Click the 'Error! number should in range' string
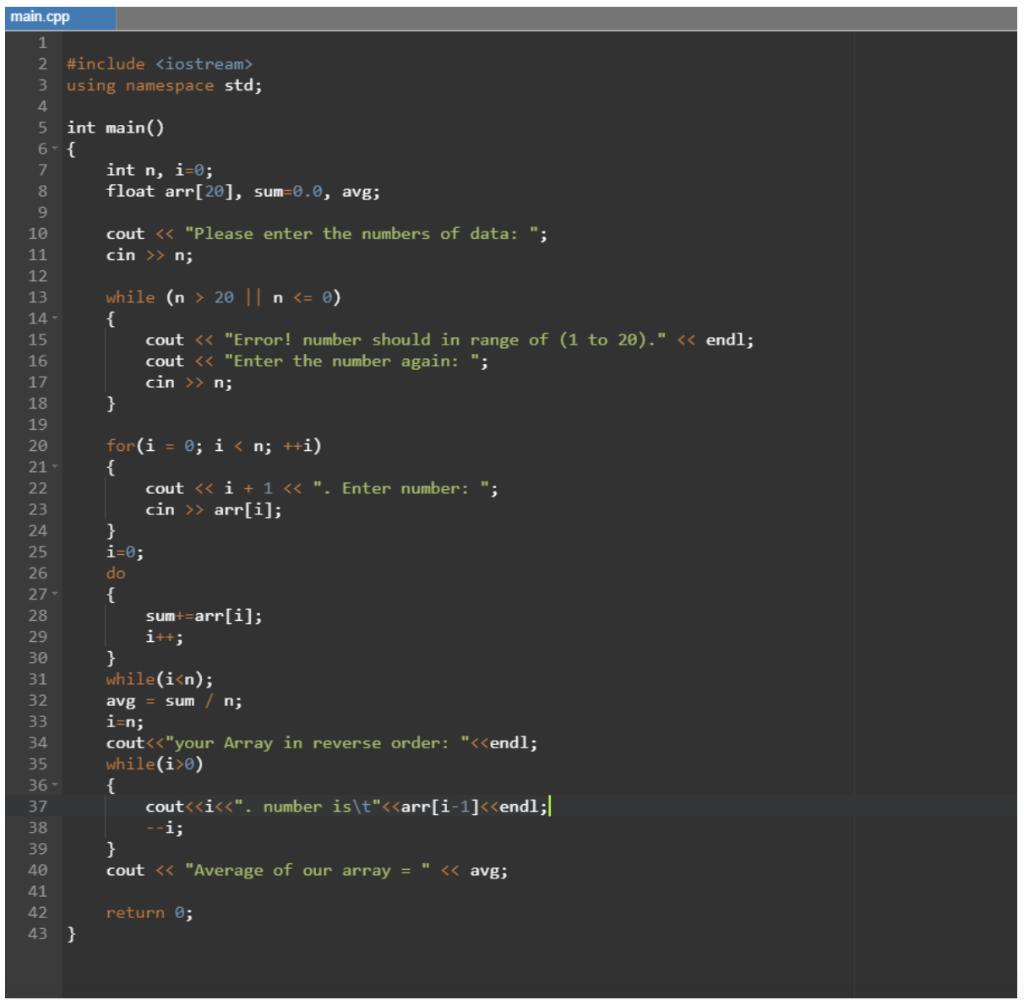 pos(445,340)
